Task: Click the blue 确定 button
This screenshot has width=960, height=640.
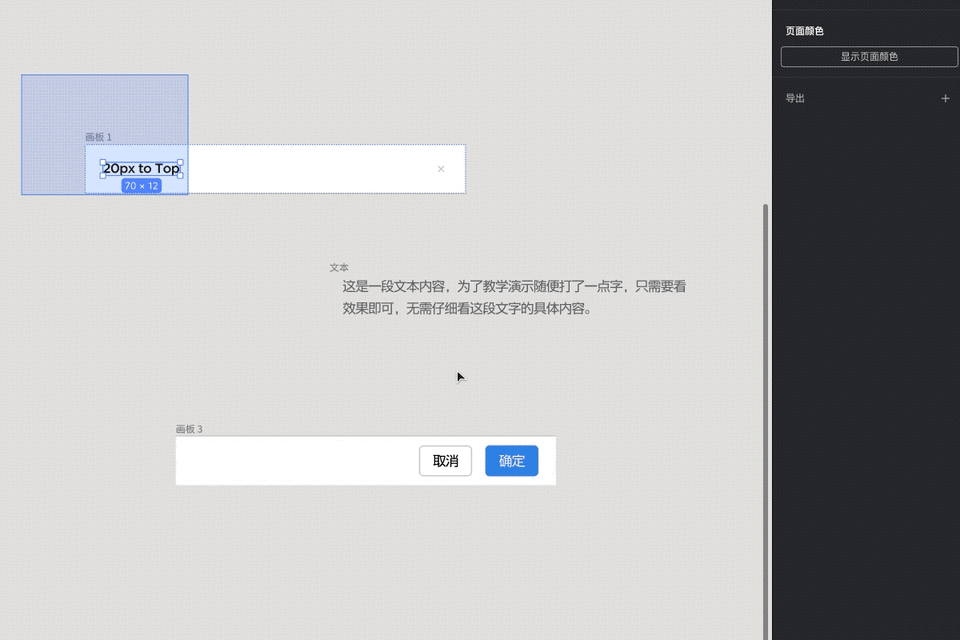Action: coord(511,461)
